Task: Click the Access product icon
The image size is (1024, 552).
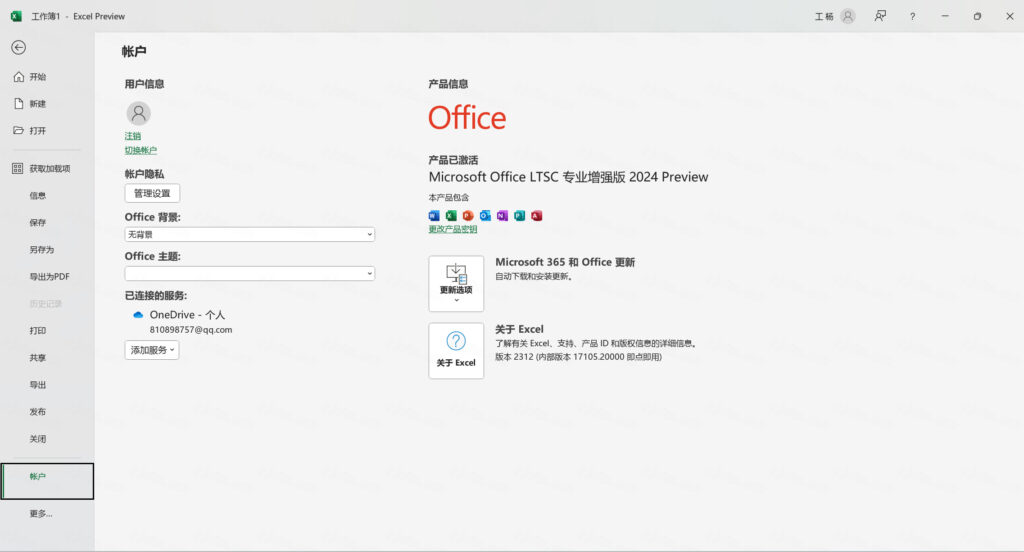Action: (x=537, y=216)
